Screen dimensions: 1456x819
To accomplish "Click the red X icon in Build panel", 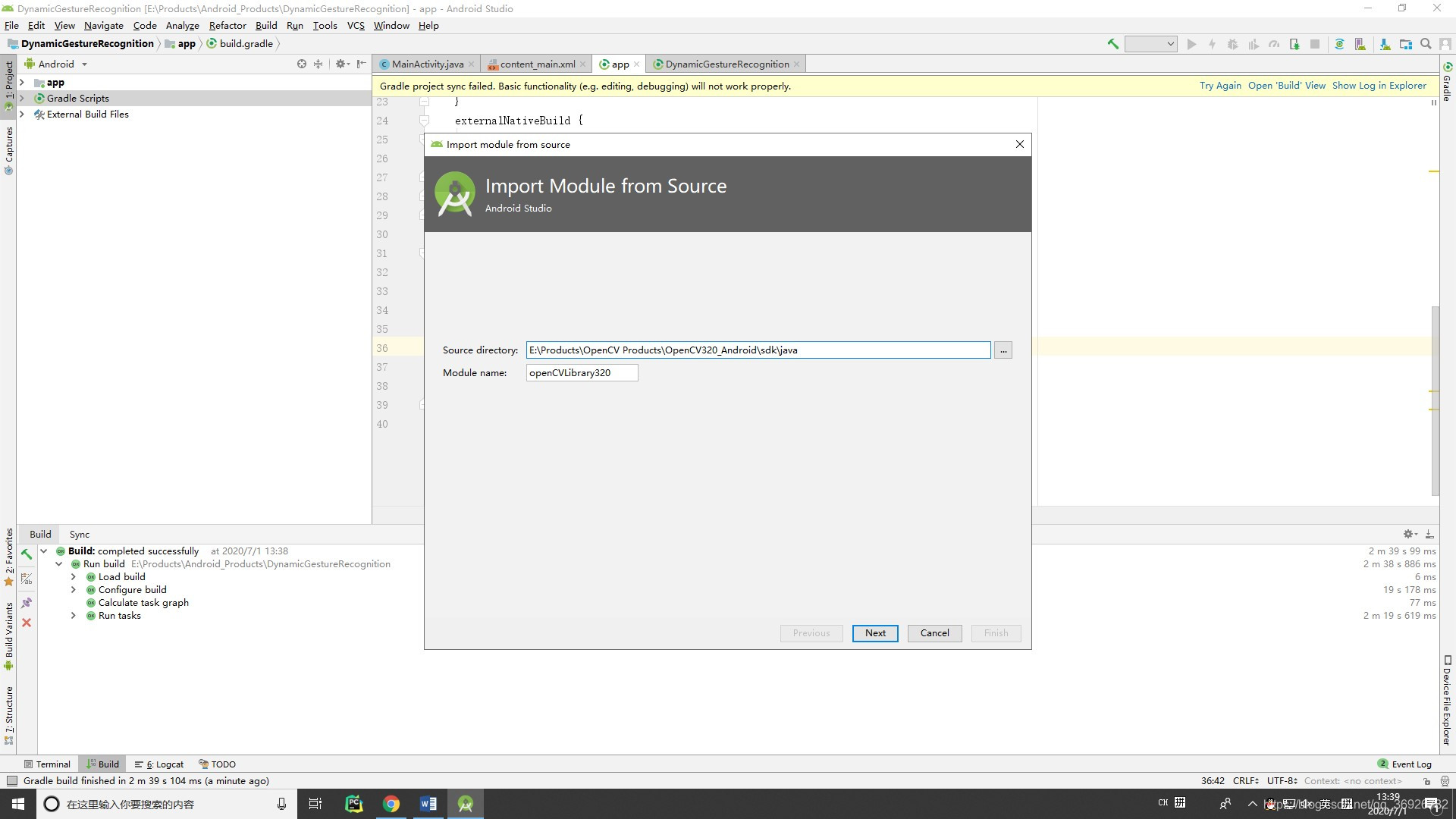I will pyautogui.click(x=27, y=623).
